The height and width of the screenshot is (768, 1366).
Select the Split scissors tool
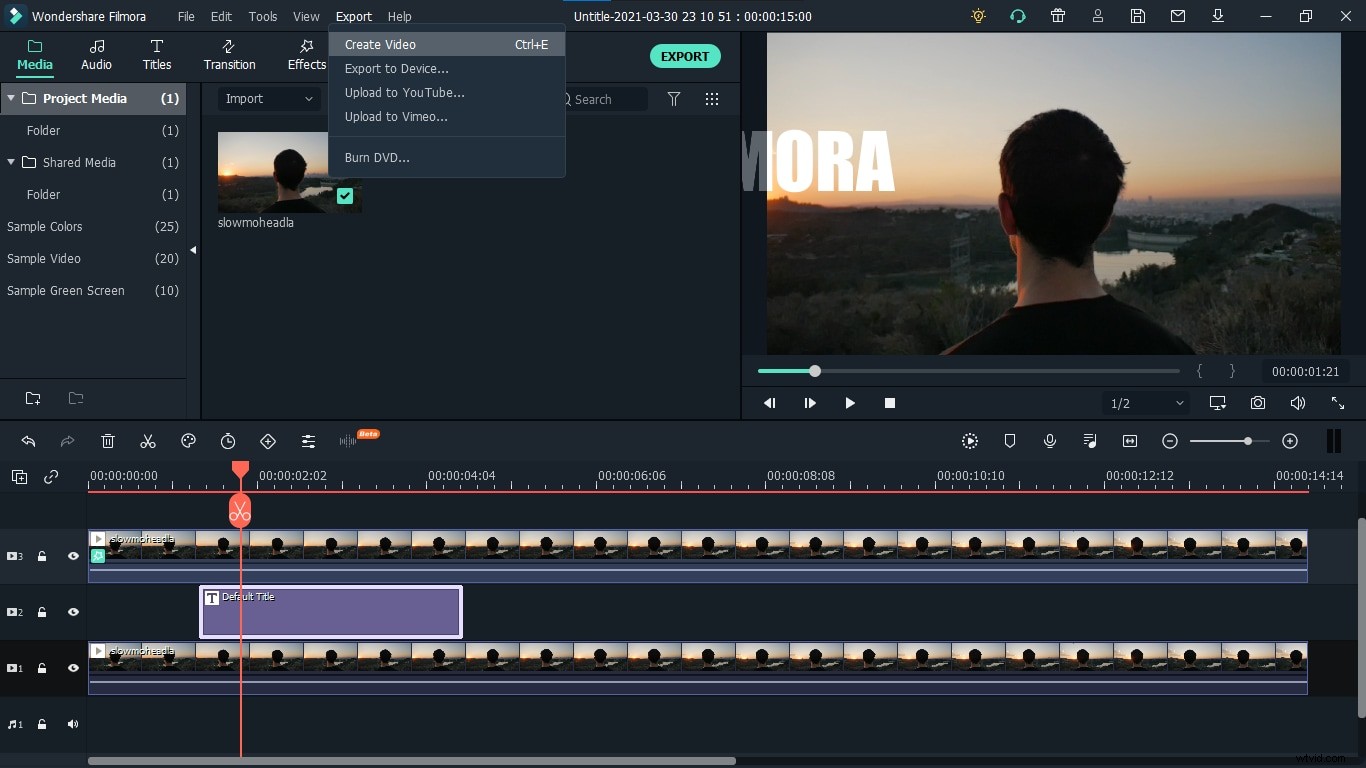(x=148, y=441)
